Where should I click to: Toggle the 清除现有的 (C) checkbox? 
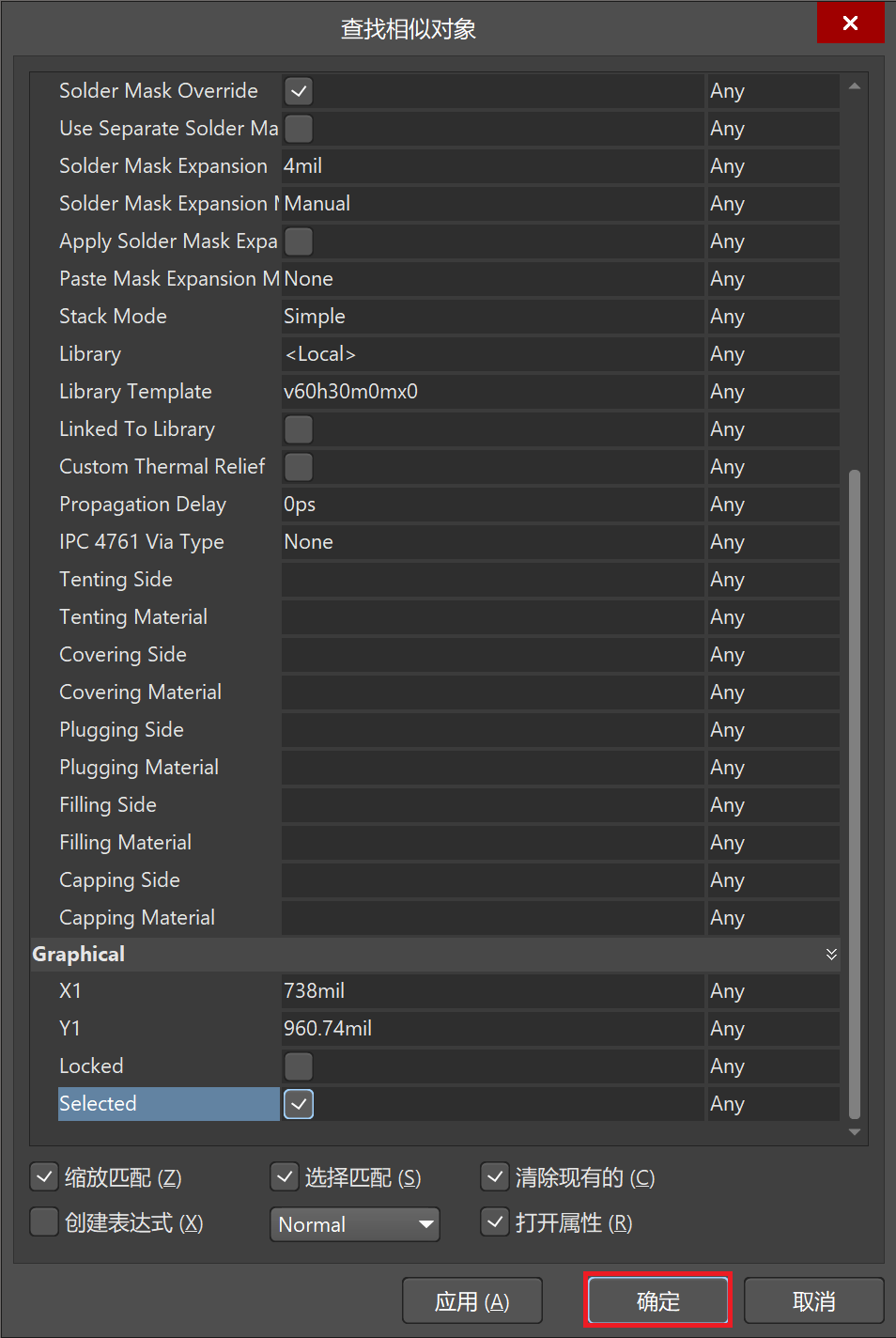point(494,1176)
